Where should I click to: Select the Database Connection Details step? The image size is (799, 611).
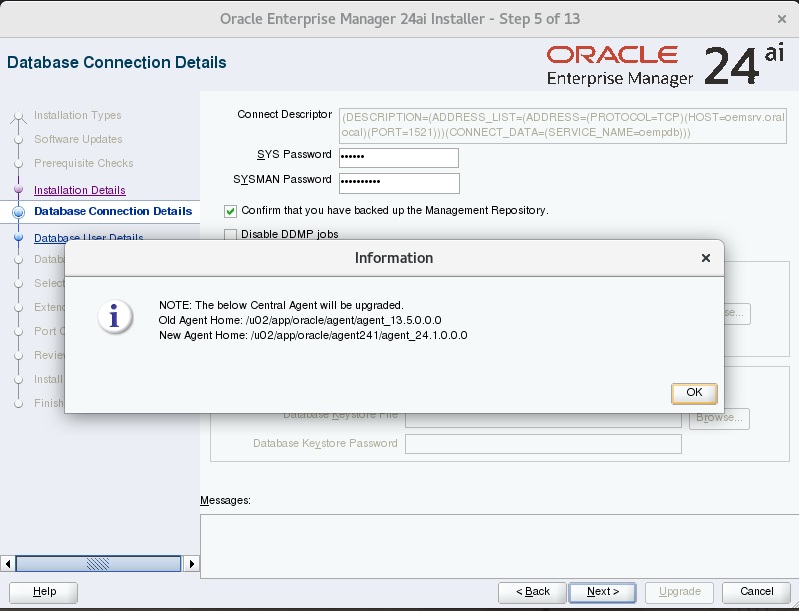pos(113,211)
